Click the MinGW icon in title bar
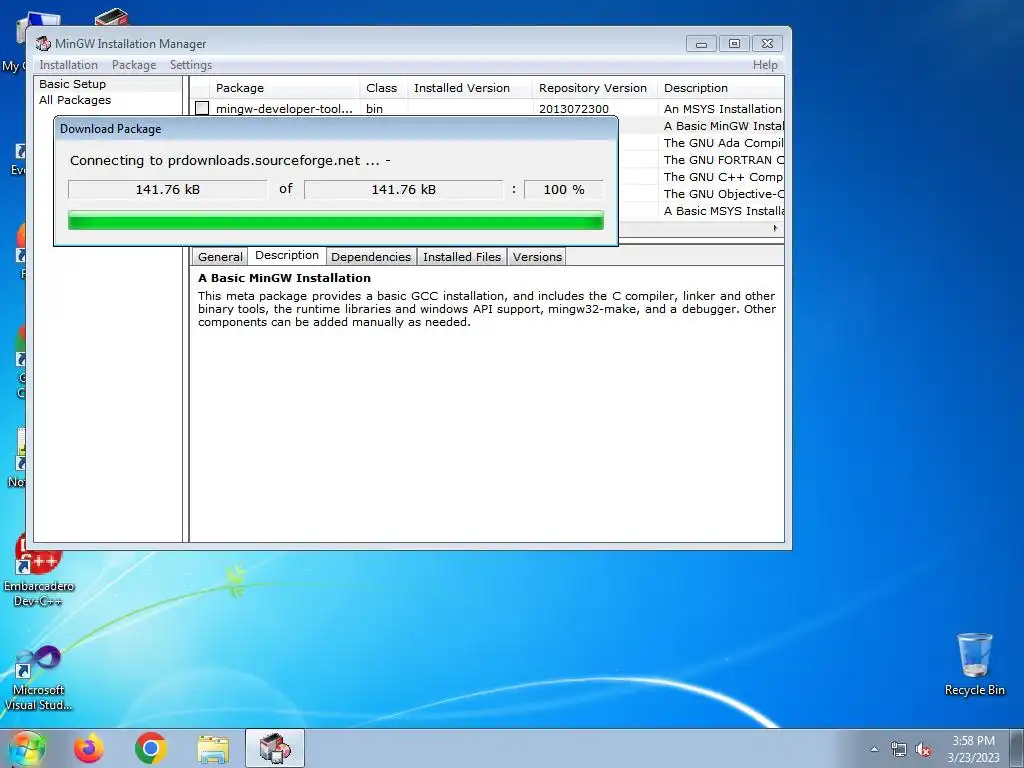 click(x=44, y=44)
